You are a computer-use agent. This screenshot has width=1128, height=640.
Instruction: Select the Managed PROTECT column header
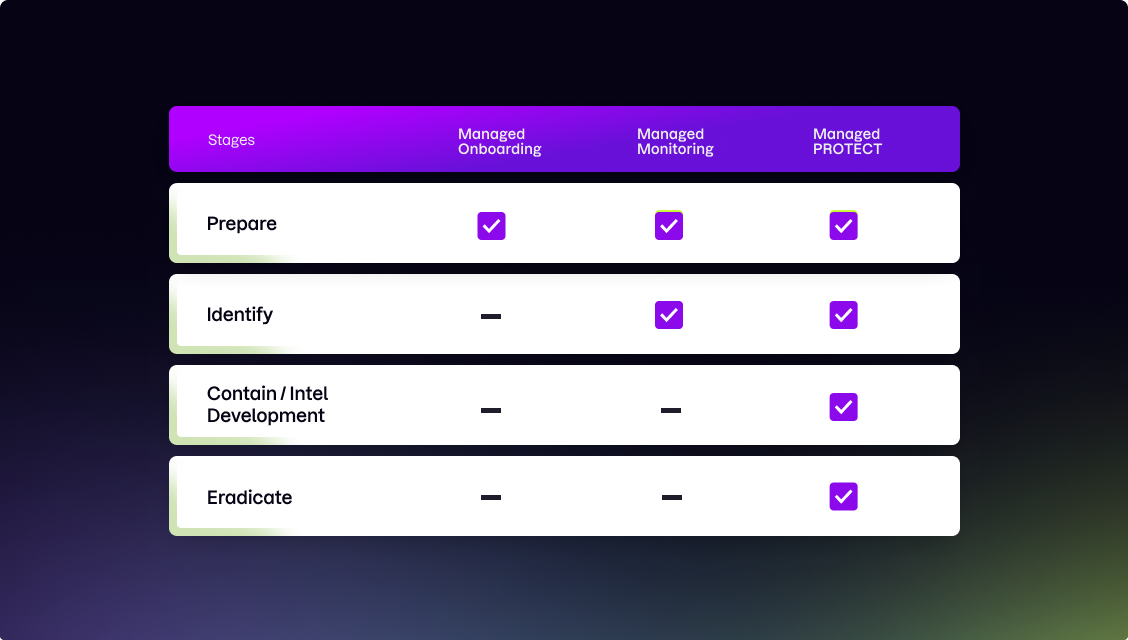(847, 142)
